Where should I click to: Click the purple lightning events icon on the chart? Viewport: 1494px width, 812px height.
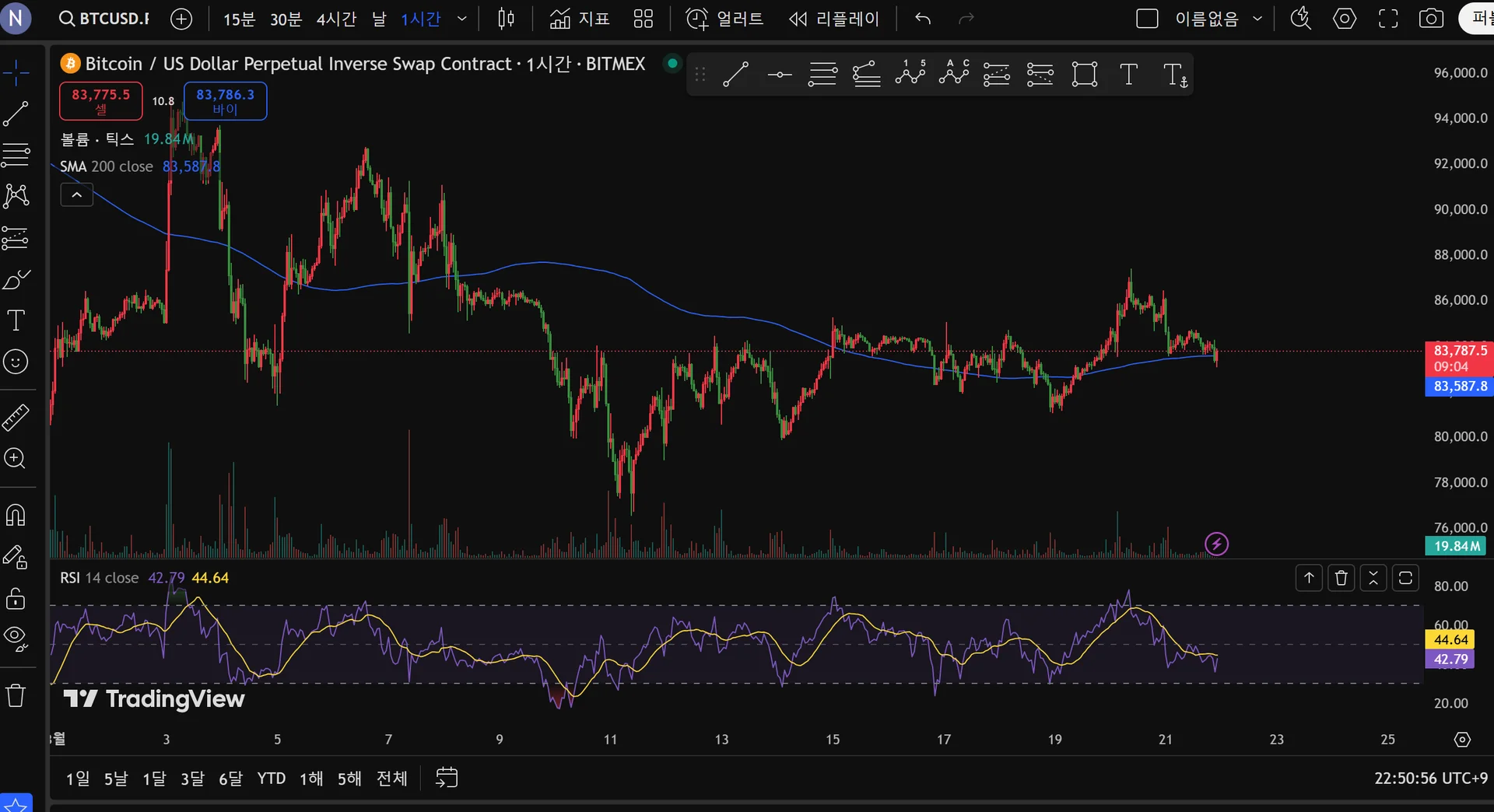coord(1216,544)
